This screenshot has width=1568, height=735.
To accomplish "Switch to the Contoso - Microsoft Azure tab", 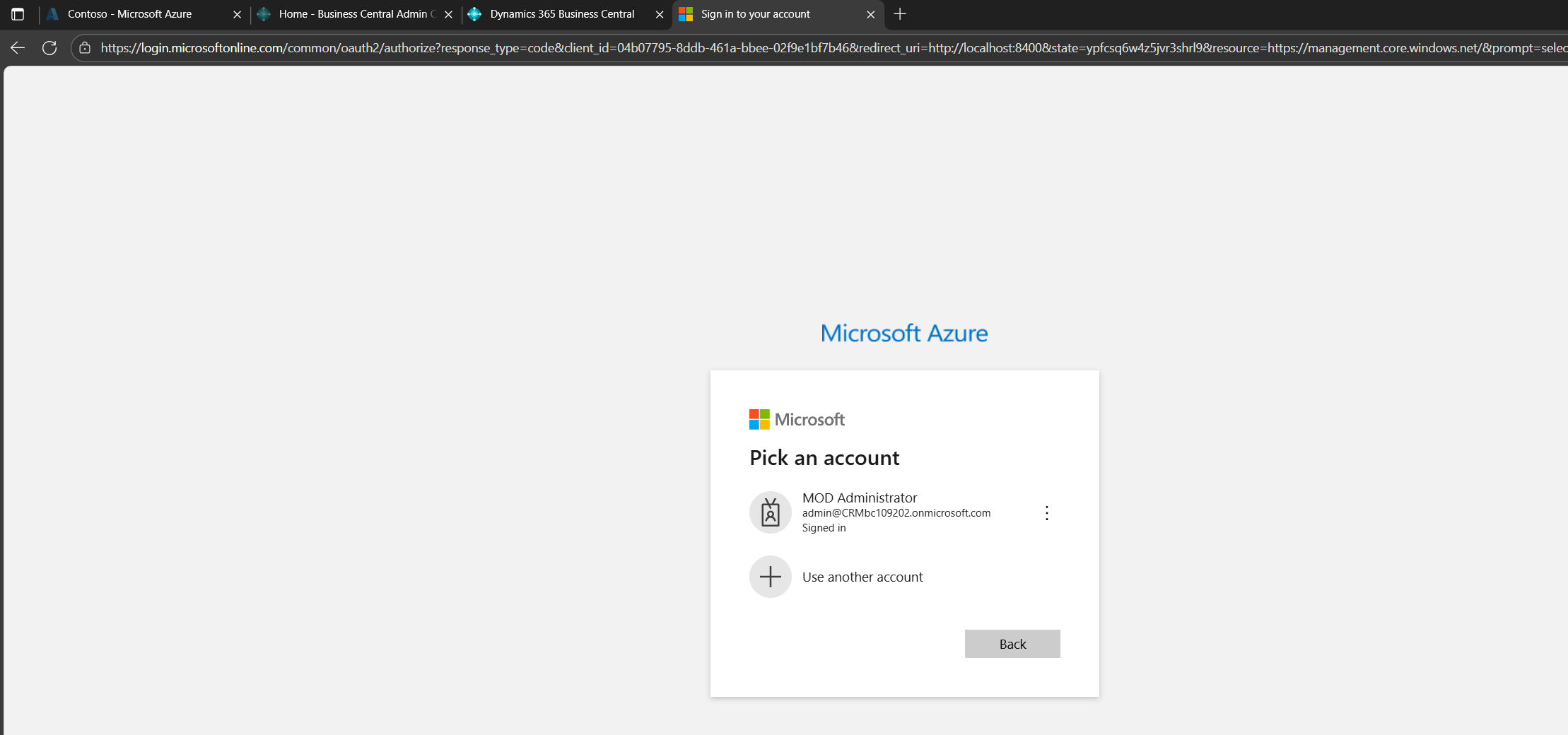I will (144, 14).
